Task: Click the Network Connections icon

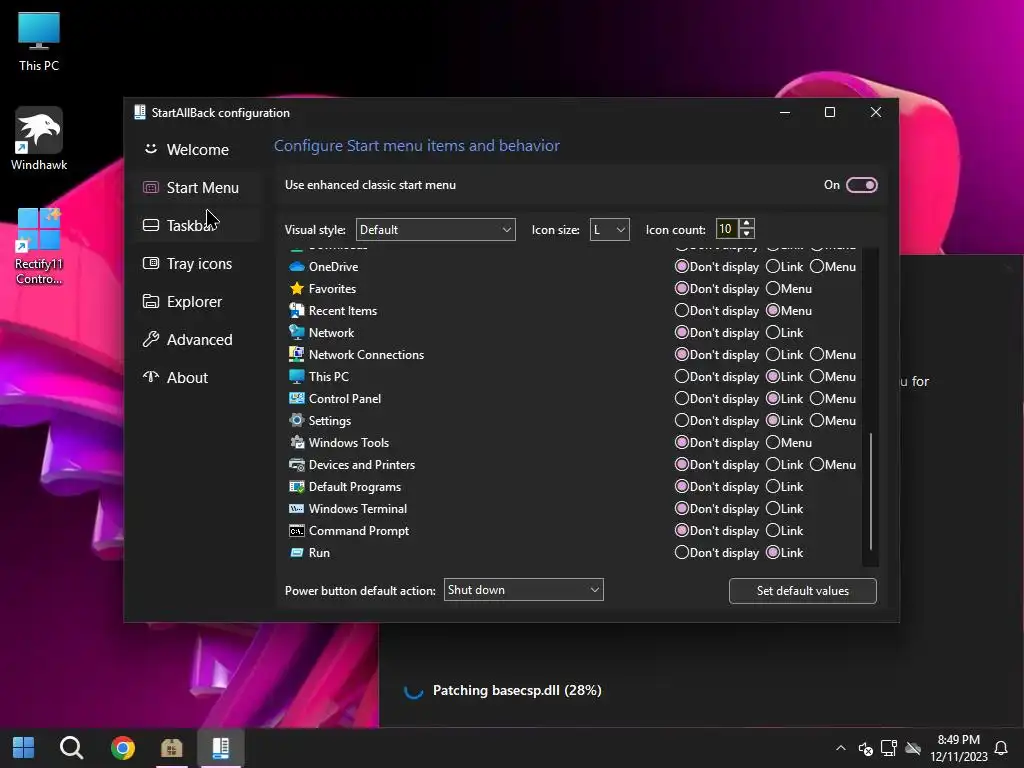Action: click(x=296, y=355)
